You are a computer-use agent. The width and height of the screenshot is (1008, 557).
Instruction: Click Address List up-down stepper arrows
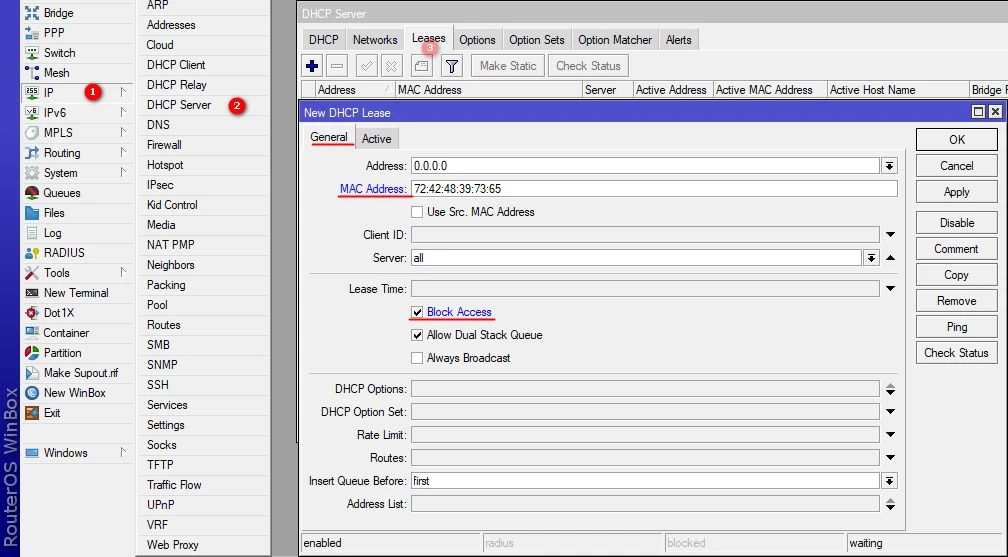pyautogui.click(x=890, y=504)
